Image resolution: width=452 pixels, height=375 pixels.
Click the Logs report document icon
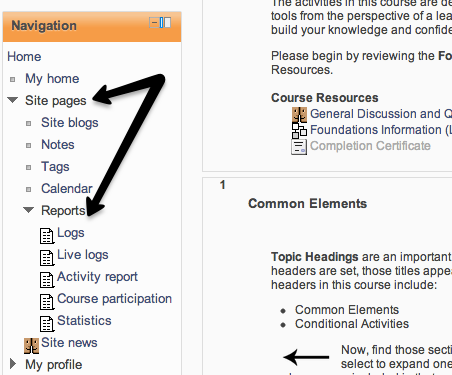[x=47, y=236]
